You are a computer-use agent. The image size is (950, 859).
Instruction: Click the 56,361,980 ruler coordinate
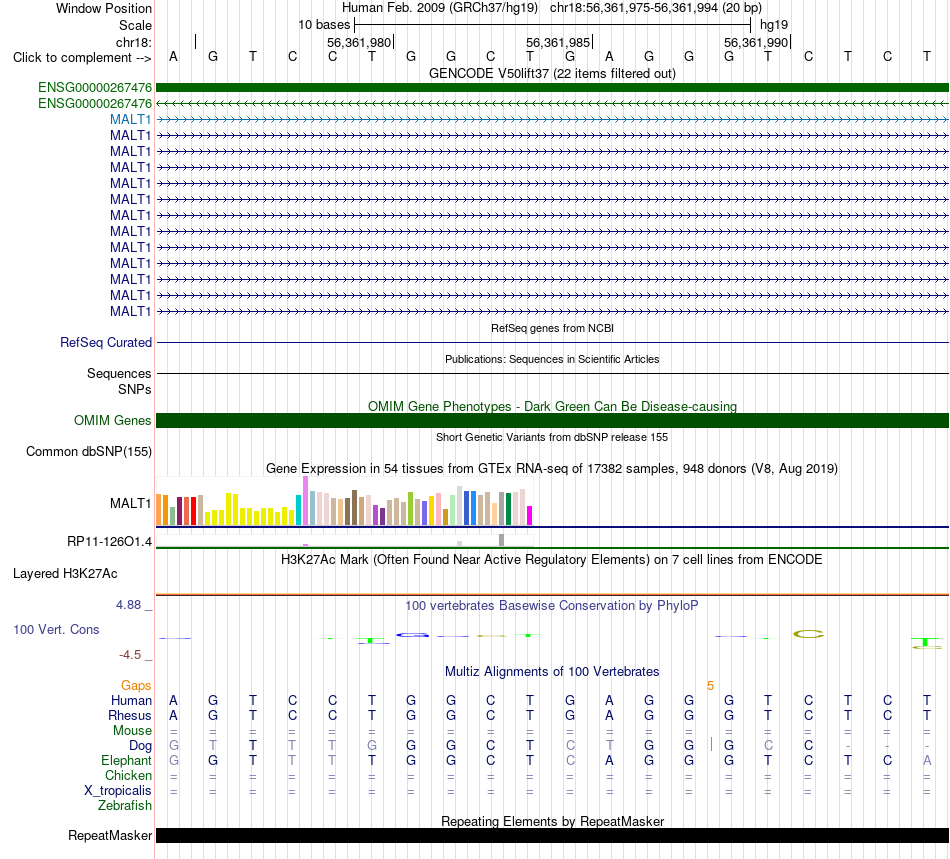[359, 42]
